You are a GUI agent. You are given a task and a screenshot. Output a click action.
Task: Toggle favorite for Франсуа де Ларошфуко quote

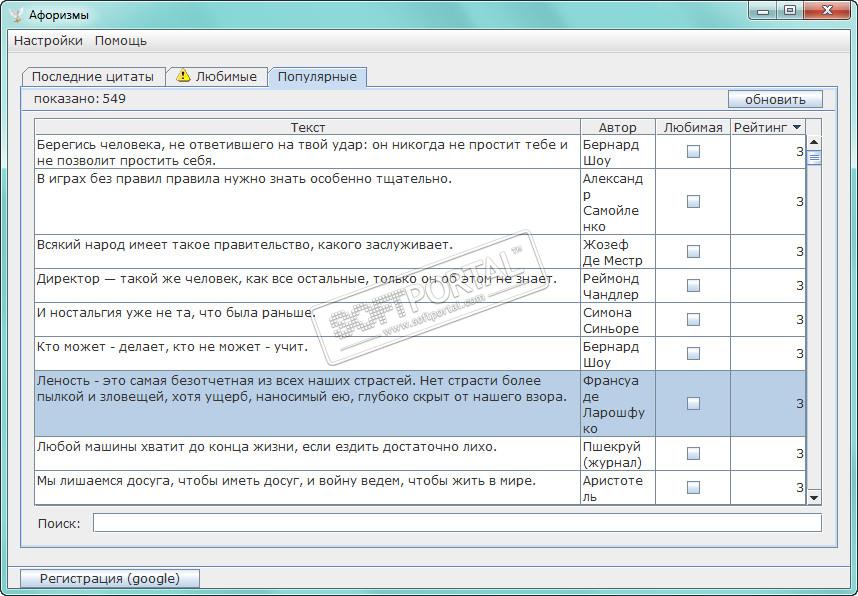(693, 403)
